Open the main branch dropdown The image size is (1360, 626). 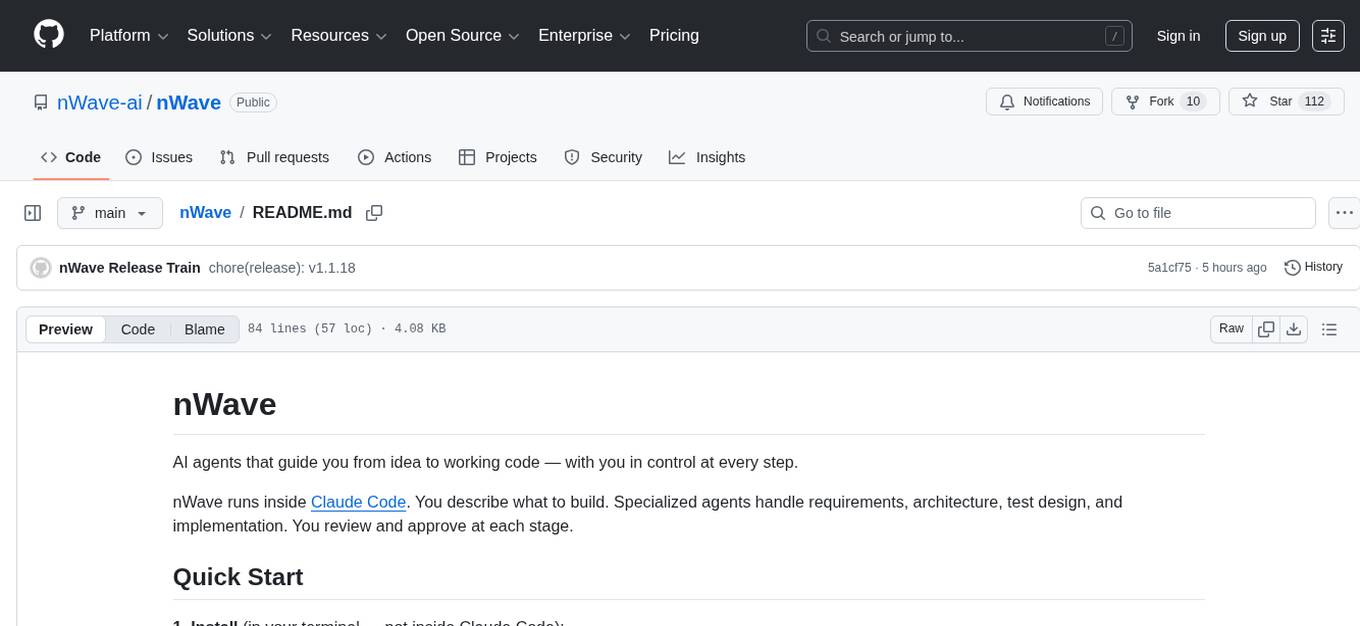(109, 213)
